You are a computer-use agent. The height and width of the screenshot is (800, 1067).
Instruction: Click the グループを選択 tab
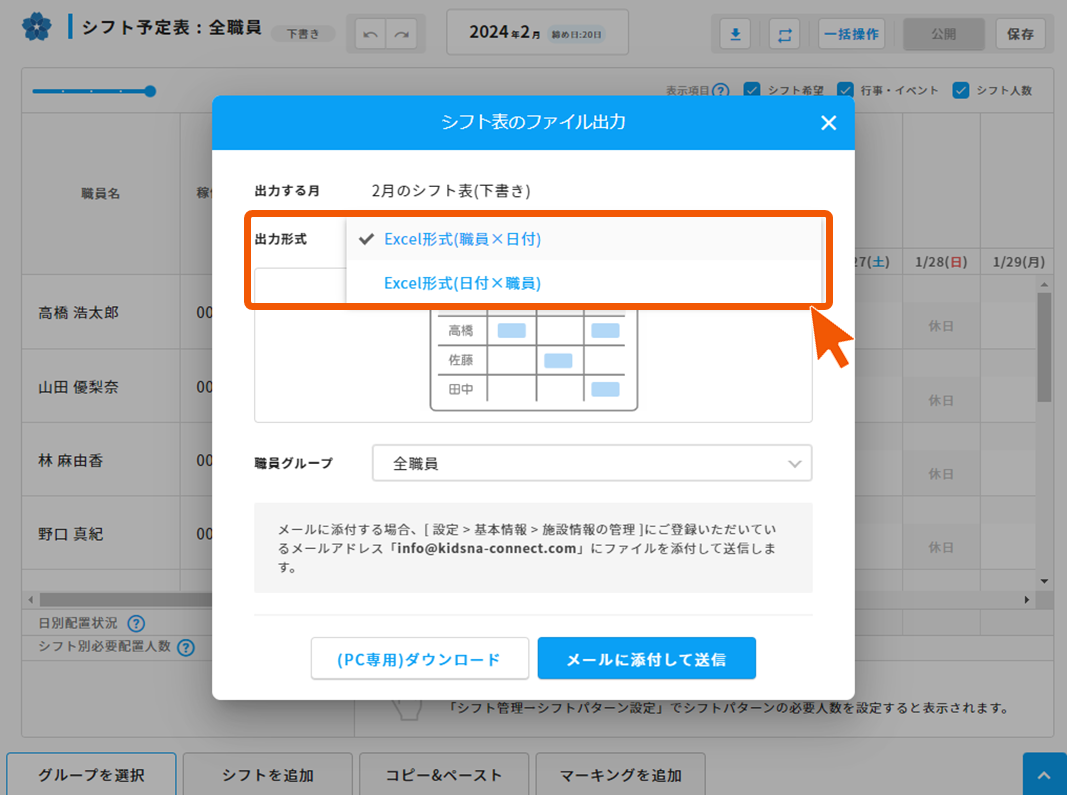point(92,775)
